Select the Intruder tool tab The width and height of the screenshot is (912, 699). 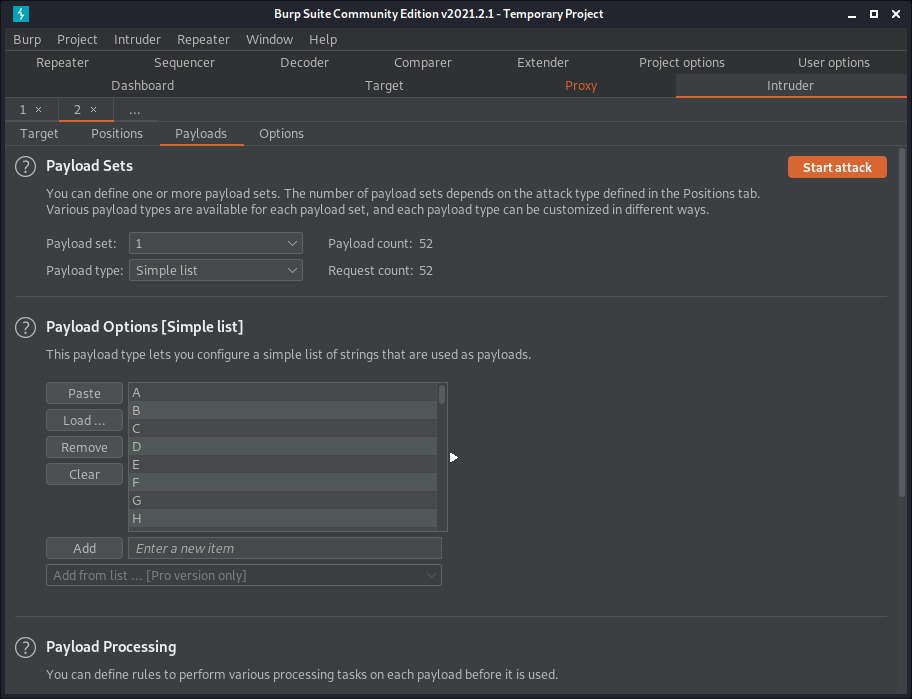point(790,85)
